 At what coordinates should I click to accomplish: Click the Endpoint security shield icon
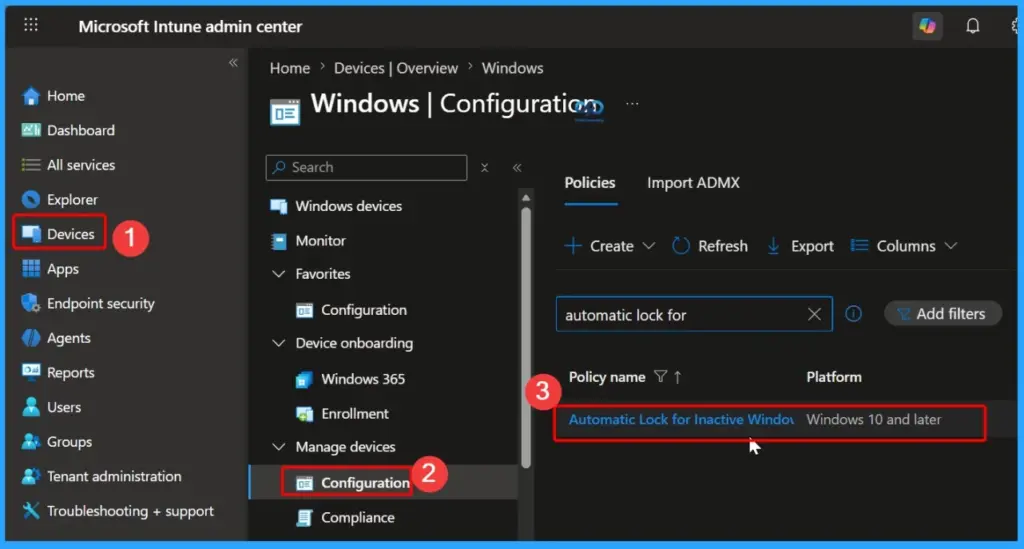click(31, 303)
